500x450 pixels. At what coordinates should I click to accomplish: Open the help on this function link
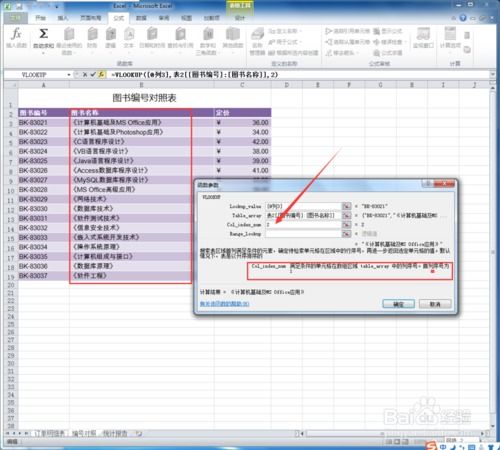point(224,304)
